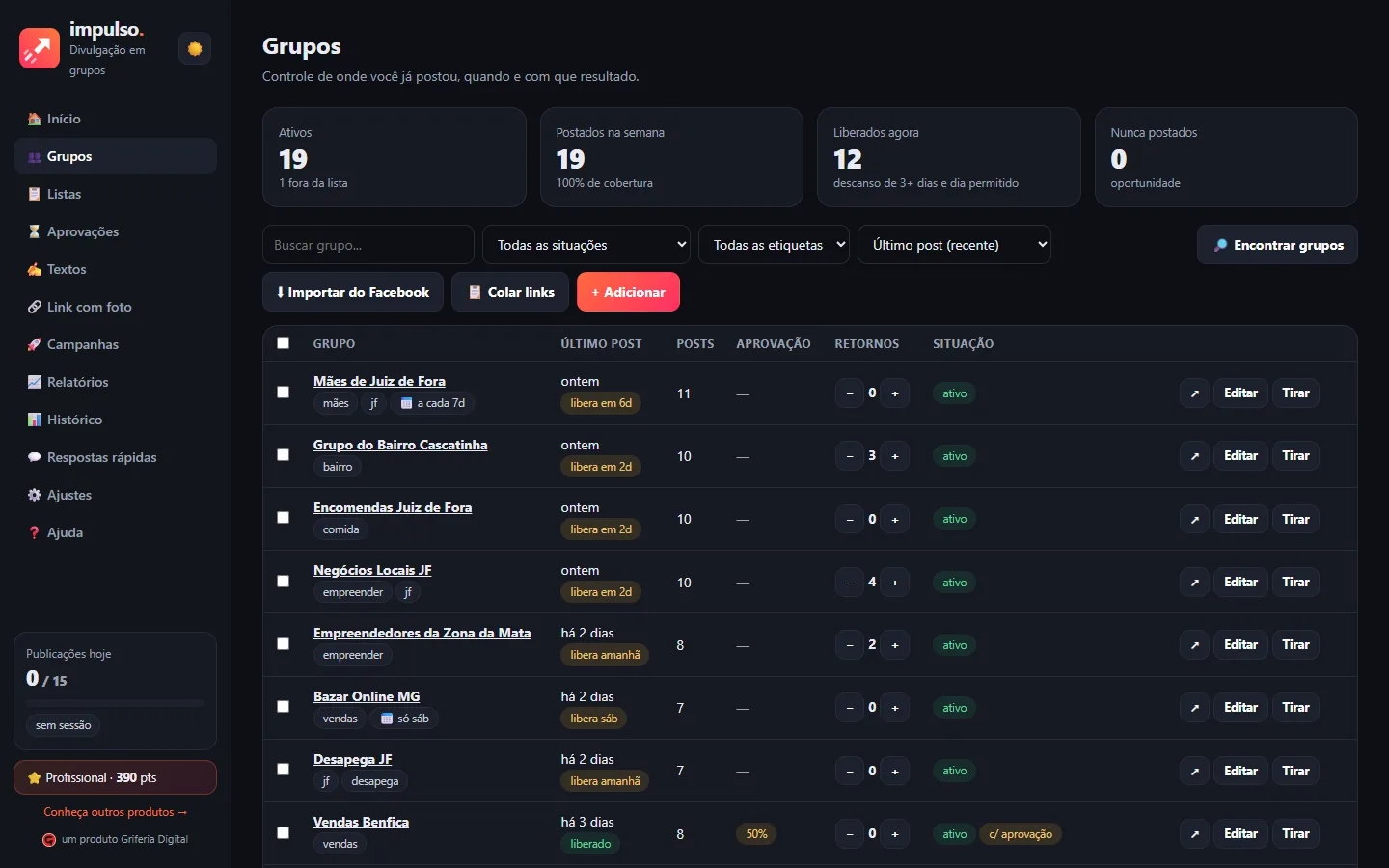Increase retornos for Grupo do Bairro Cascatinha
Viewport: 1389px width, 868px height.
895,456
